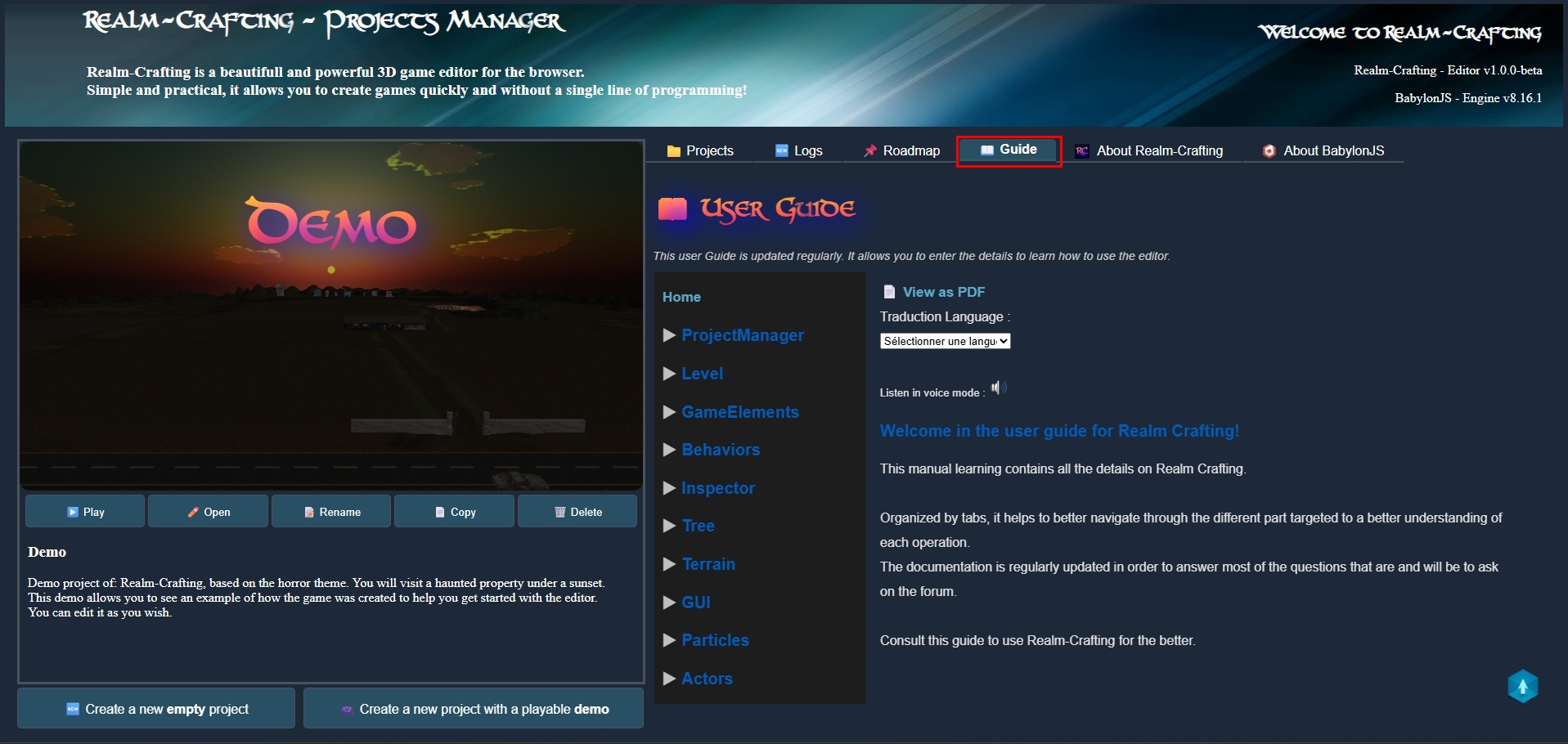1568x744 pixels.
Task: Select the Guide tab
Action: click(1009, 150)
